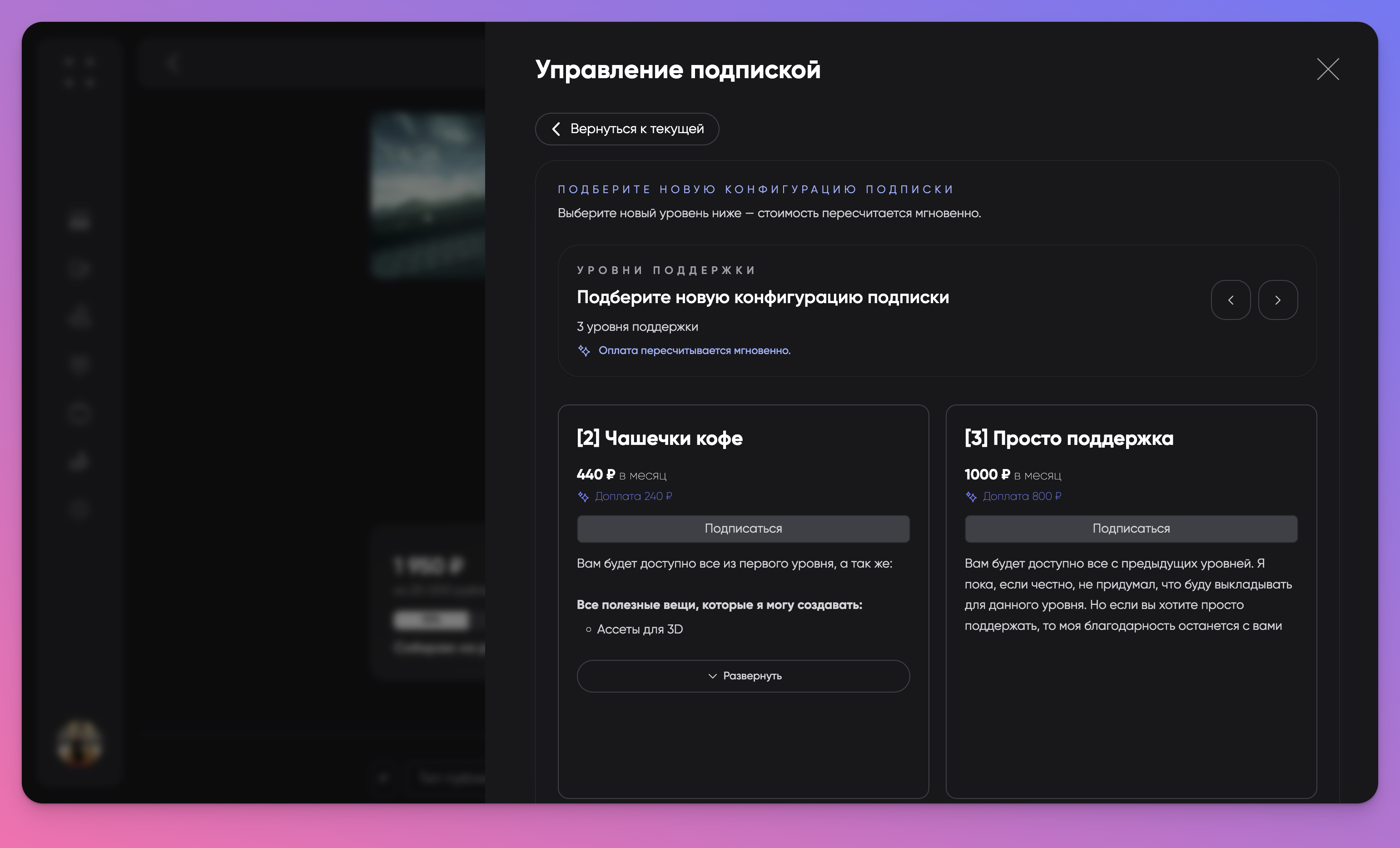Click the sparkle icon beside "Оплата пересчитывается мгновенно"

pyautogui.click(x=584, y=351)
